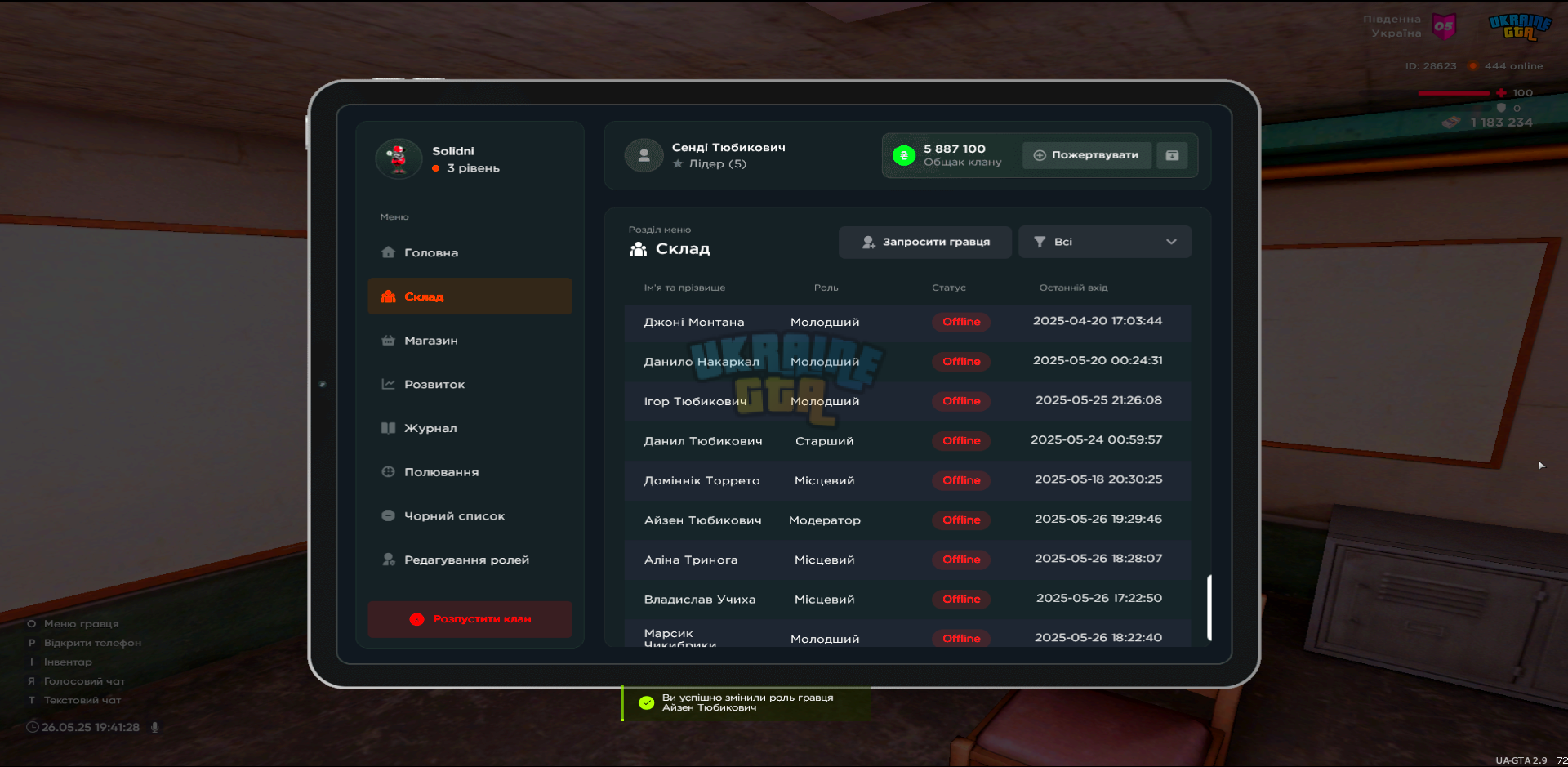Viewport: 1568px width, 767px height.
Task: Click the user-edit icon beside Редагування ролей
Action: (x=389, y=560)
